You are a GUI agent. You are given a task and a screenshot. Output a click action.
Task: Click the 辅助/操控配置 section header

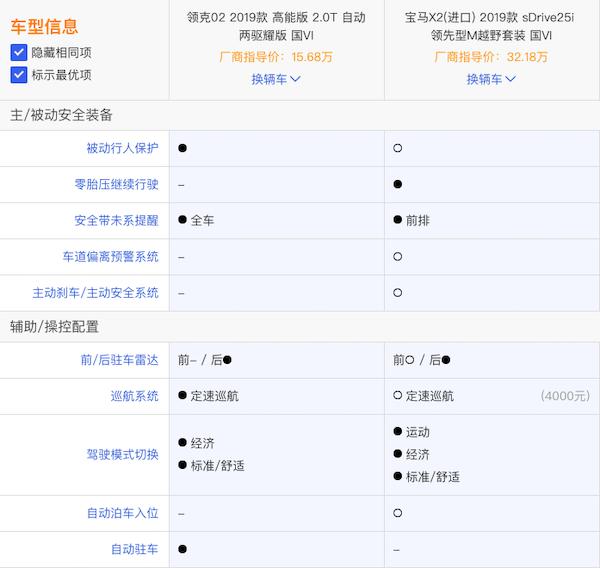tap(54, 327)
